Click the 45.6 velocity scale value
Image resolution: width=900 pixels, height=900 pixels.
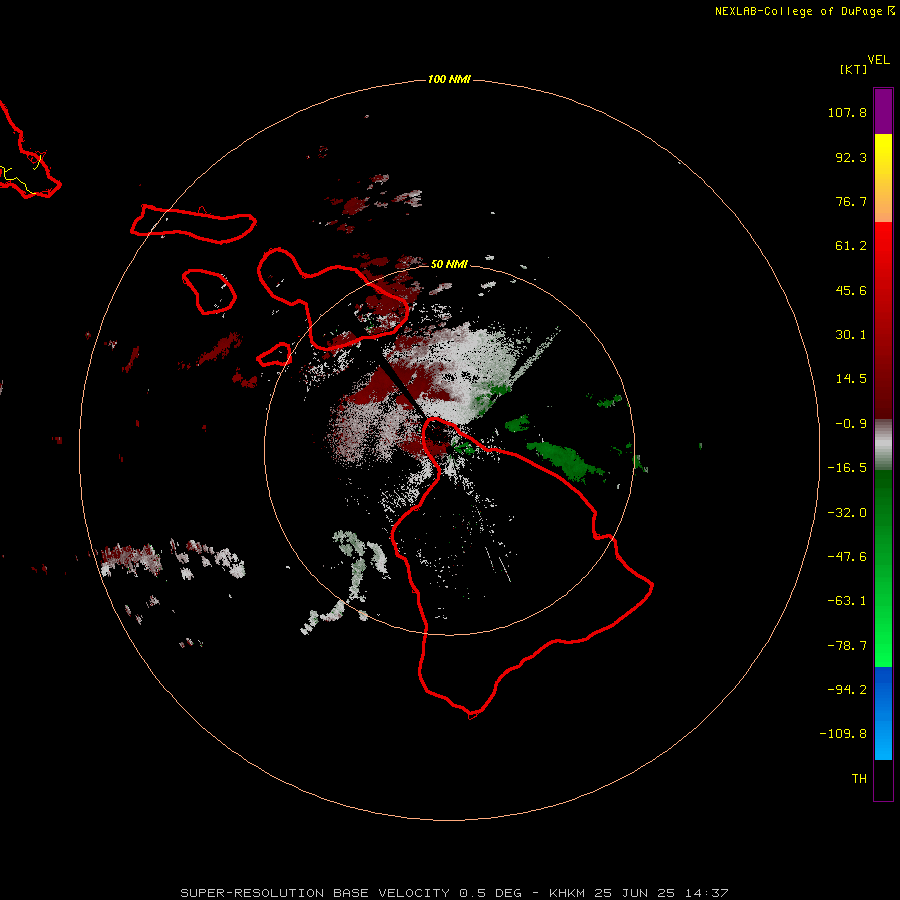click(851, 290)
